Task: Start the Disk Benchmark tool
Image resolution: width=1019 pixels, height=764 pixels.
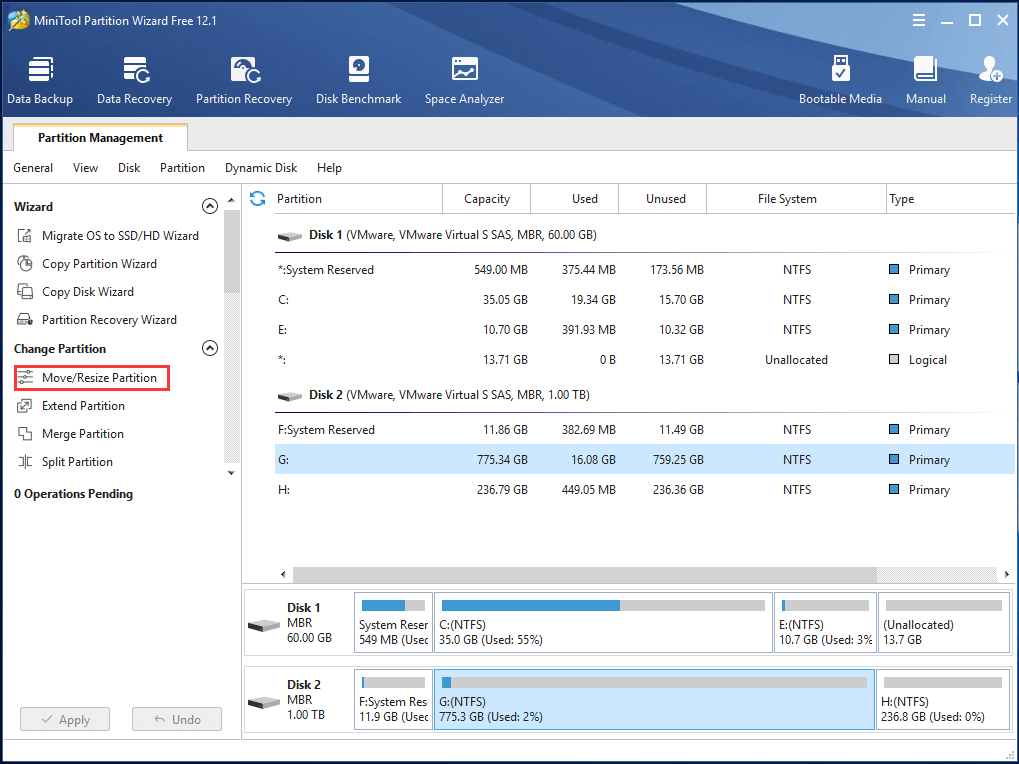Action: click(359, 81)
